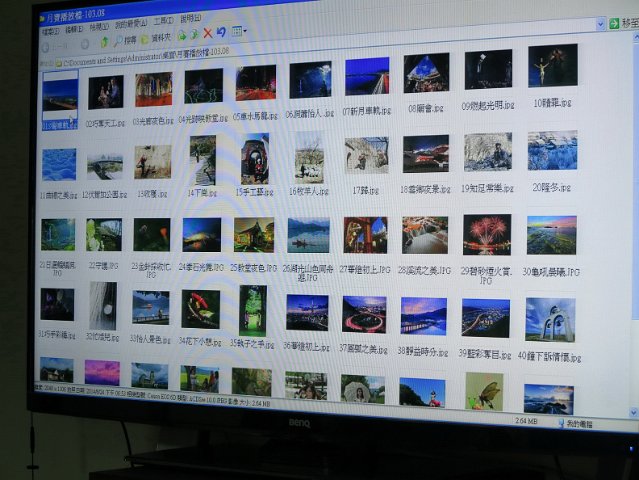This screenshot has width=639, height=480.
Task: Click the 25教堂夜色.JPG file name
Action: (x=253, y=268)
